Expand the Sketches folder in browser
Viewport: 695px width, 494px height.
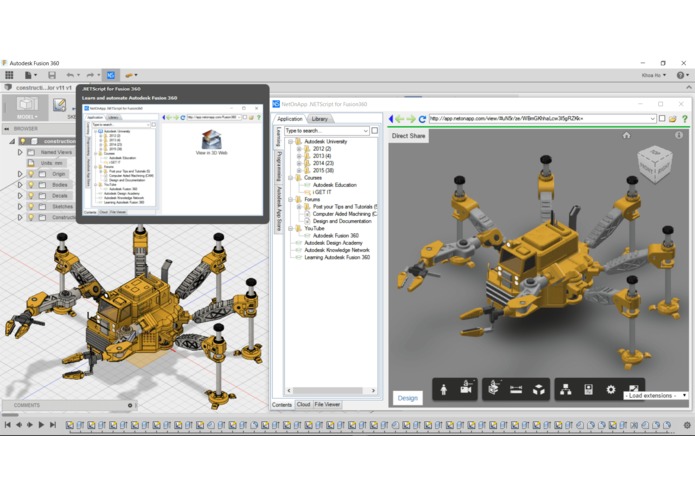pos(20,206)
